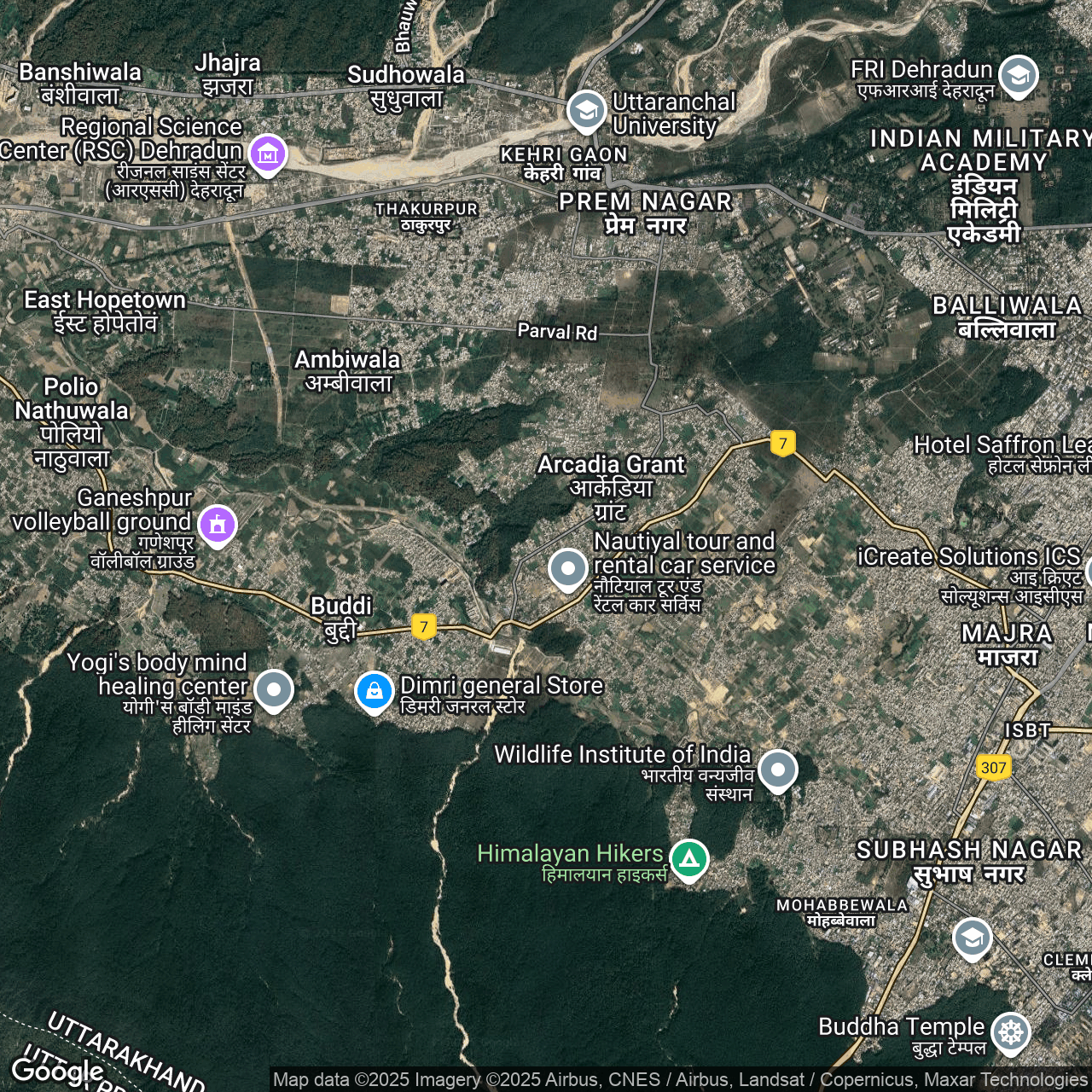Click the ISBT label on the map
Image resolution: width=1092 pixels, height=1092 pixels.
[x=1027, y=730]
